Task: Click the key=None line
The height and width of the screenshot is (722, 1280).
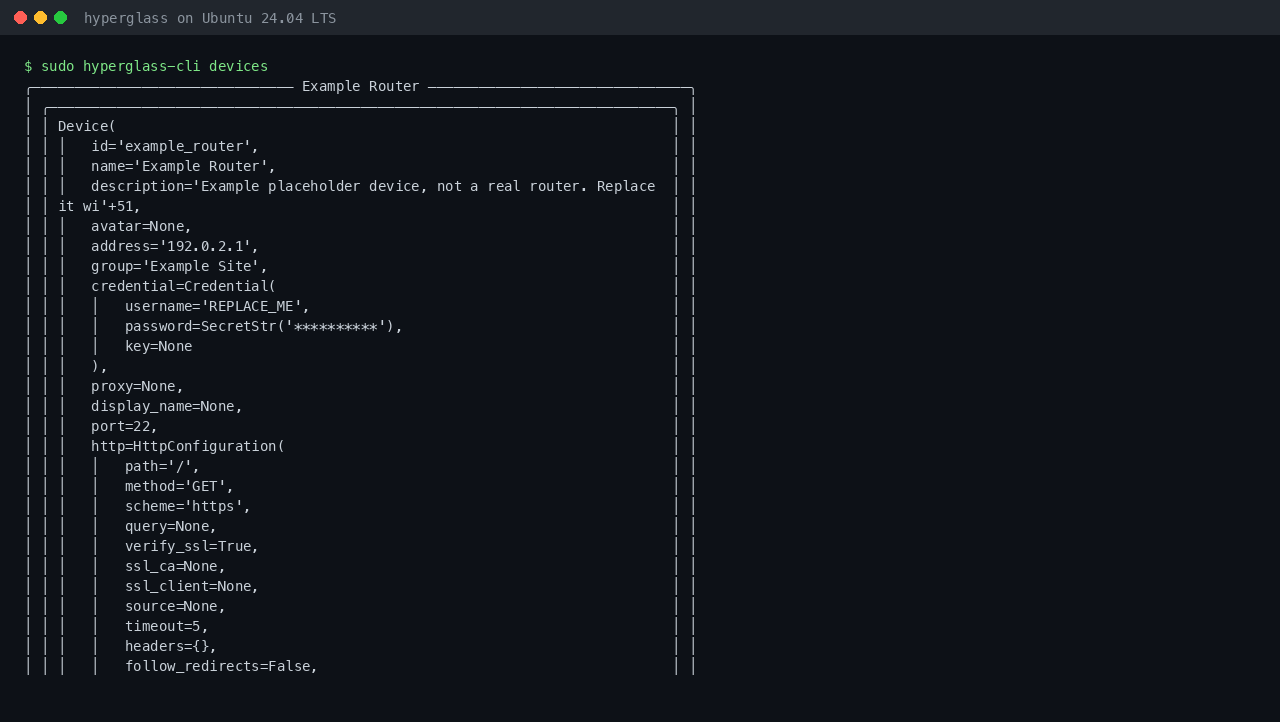Action: pyautogui.click(x=158, y=346)
